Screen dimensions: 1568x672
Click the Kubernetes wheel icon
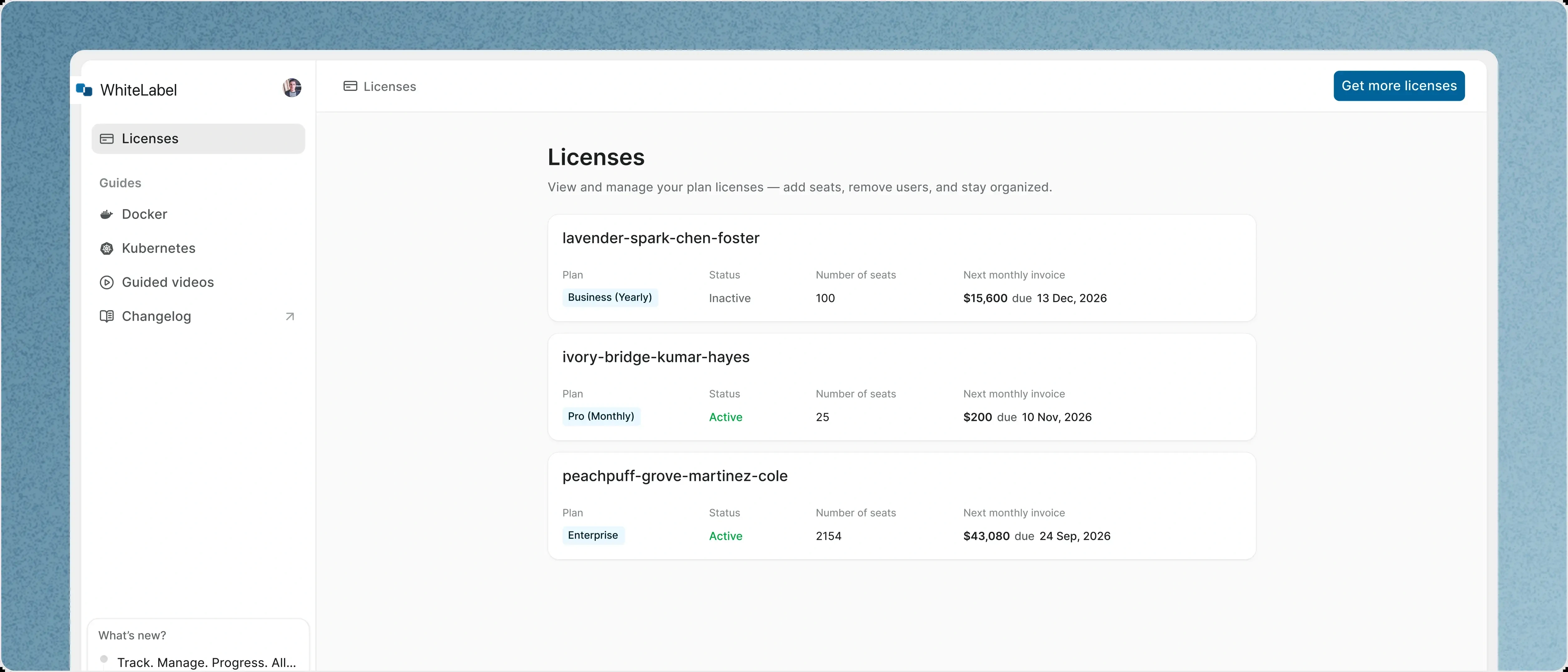pyautogui.click(x=106, y=249)
